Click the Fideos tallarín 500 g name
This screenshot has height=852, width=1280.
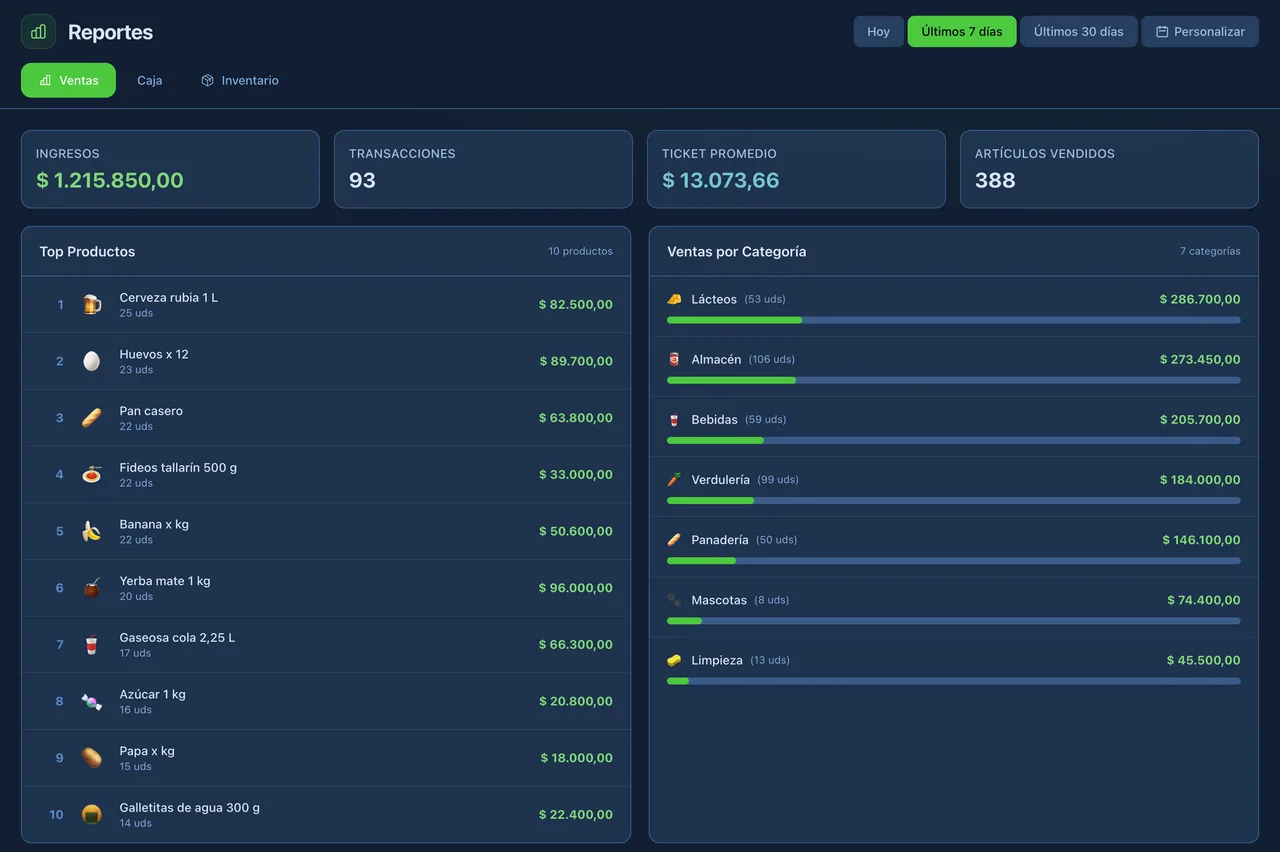pos(178,467)
